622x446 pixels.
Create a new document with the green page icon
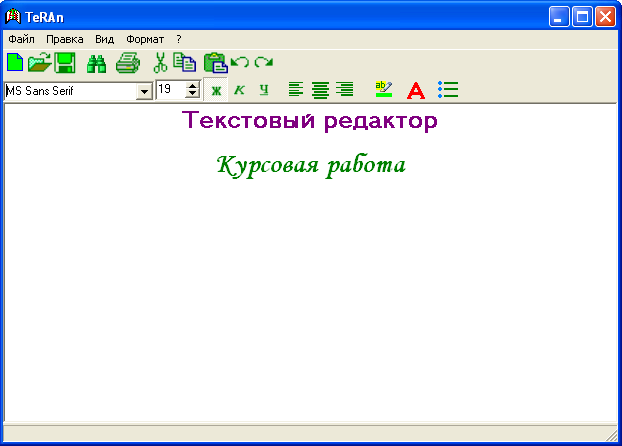15,62
